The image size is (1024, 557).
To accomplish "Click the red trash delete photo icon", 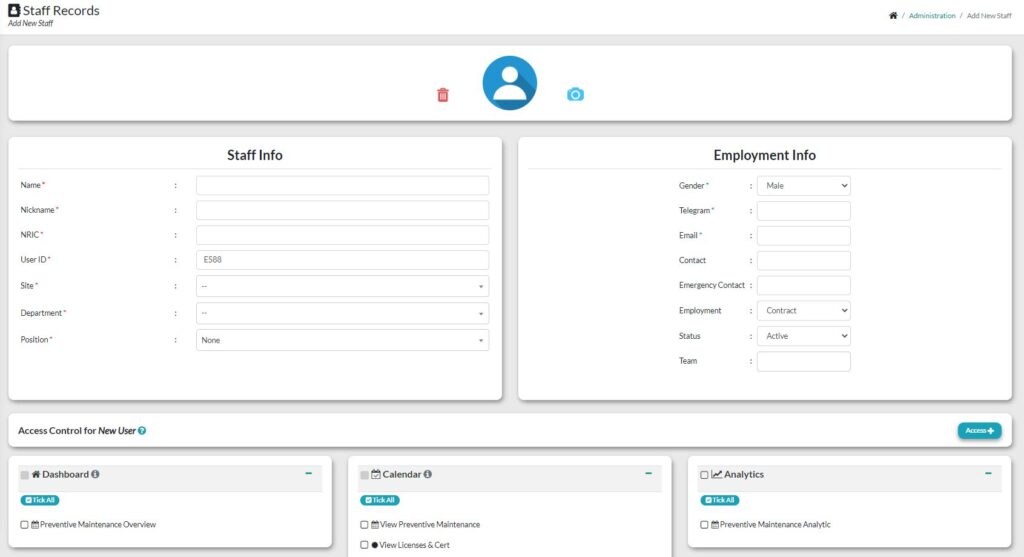I will click(443, 95).
